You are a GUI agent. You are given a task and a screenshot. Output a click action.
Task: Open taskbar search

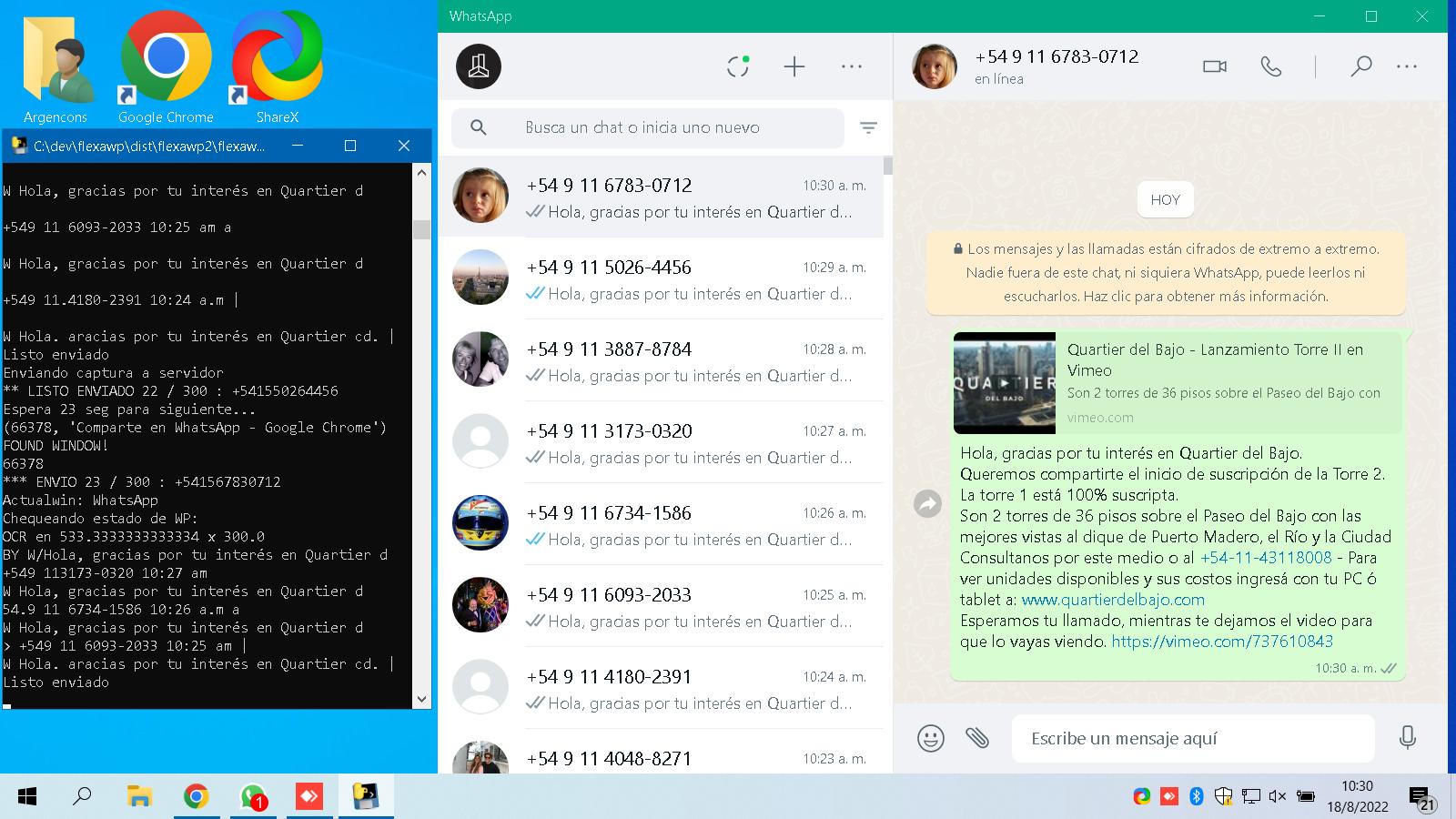pos(82,797)
